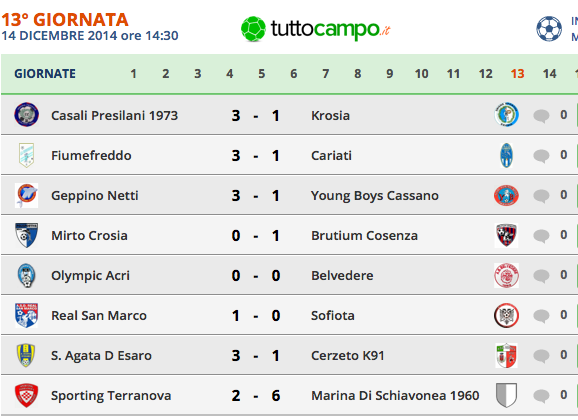The width and height of the screenshot is (578, 420).
Task: Click the Marina Di Schiavonea grey shield
Action: (x=506, y=395)
